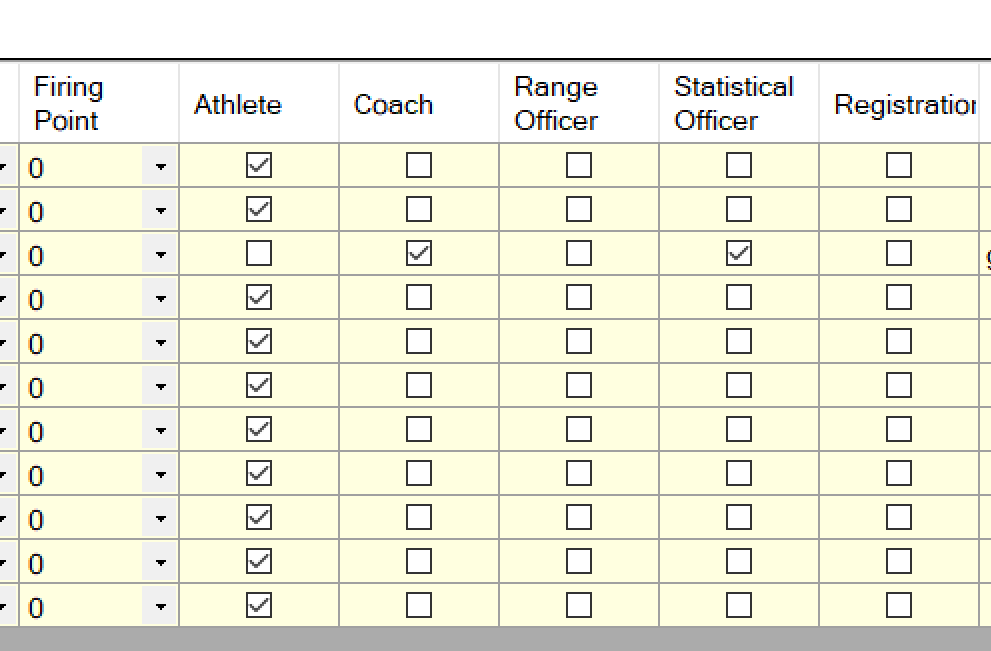The width and height of the screenshot is (991, 651).
Task: Check Athlete in the third row
Action: tap(258, 253)
